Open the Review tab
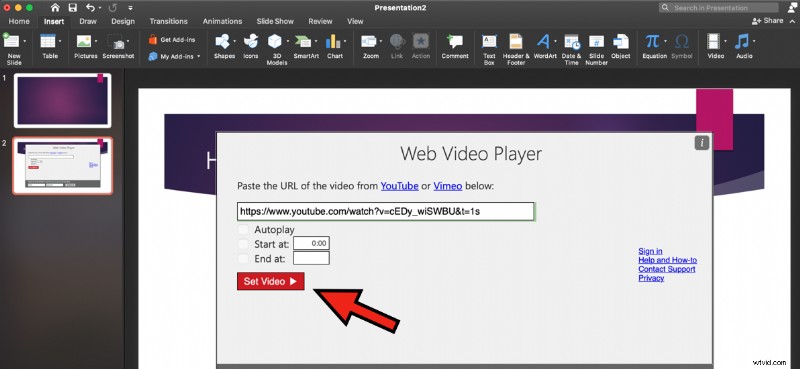This screenshot has width=800, height=369. (320, 21)
